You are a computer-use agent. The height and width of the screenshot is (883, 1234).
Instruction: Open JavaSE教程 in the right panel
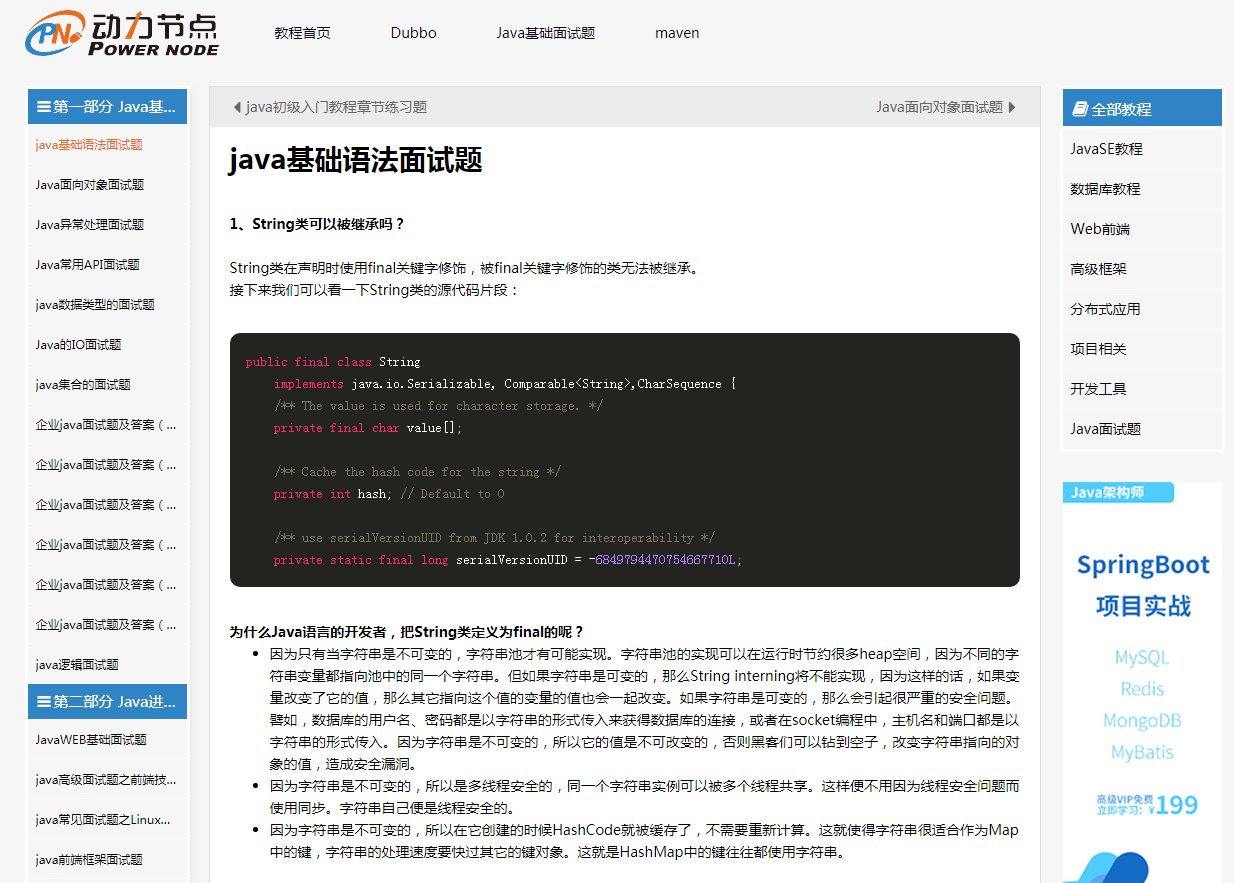coord(1106,149)
